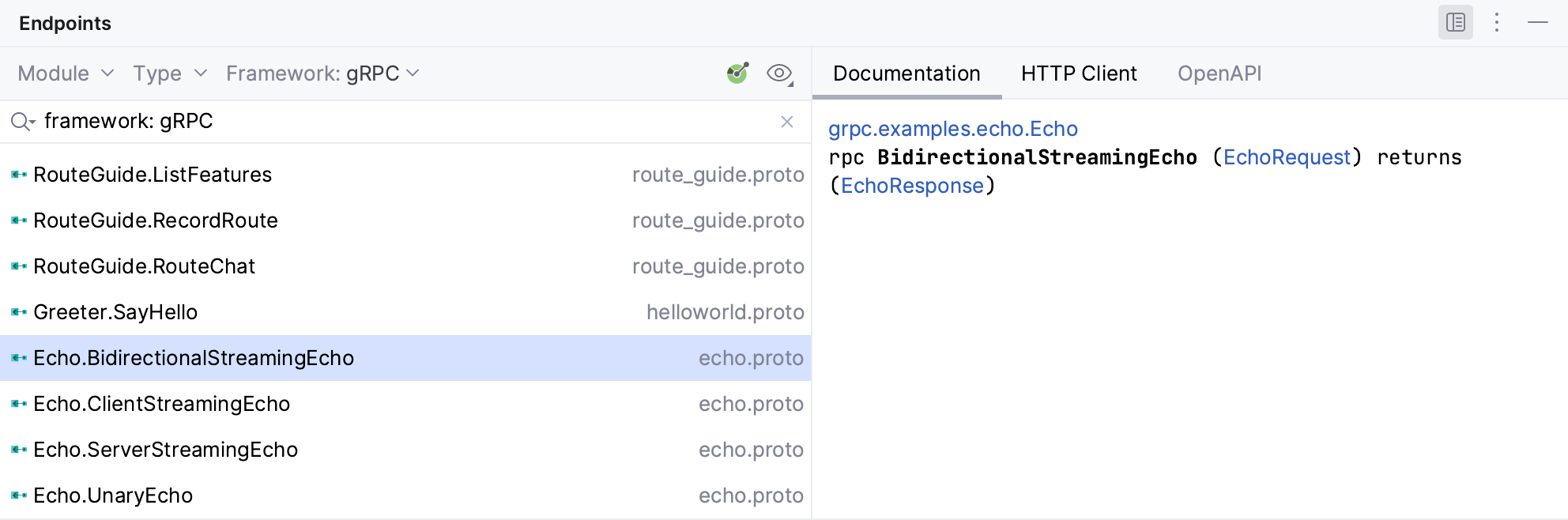Click the endpoint icon beside Greeter.SayHello

pos(19,312)
